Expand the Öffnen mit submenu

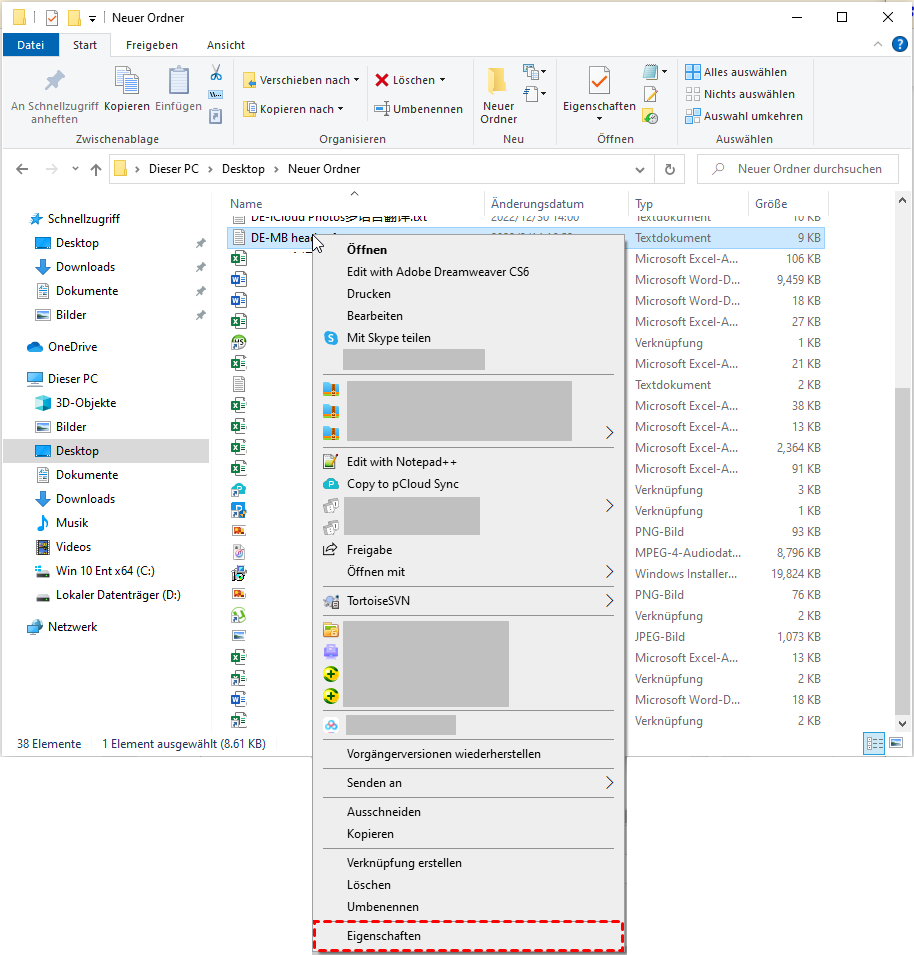pos(468,571)
